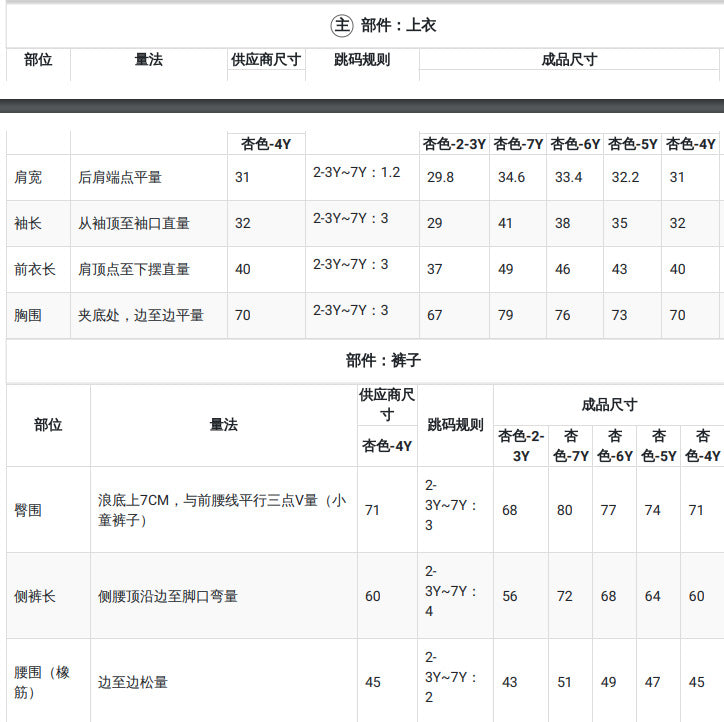Click 杏色-5Y column header in 上衣 table
This screenshot has width=724, height=722.
pos(633,144)
